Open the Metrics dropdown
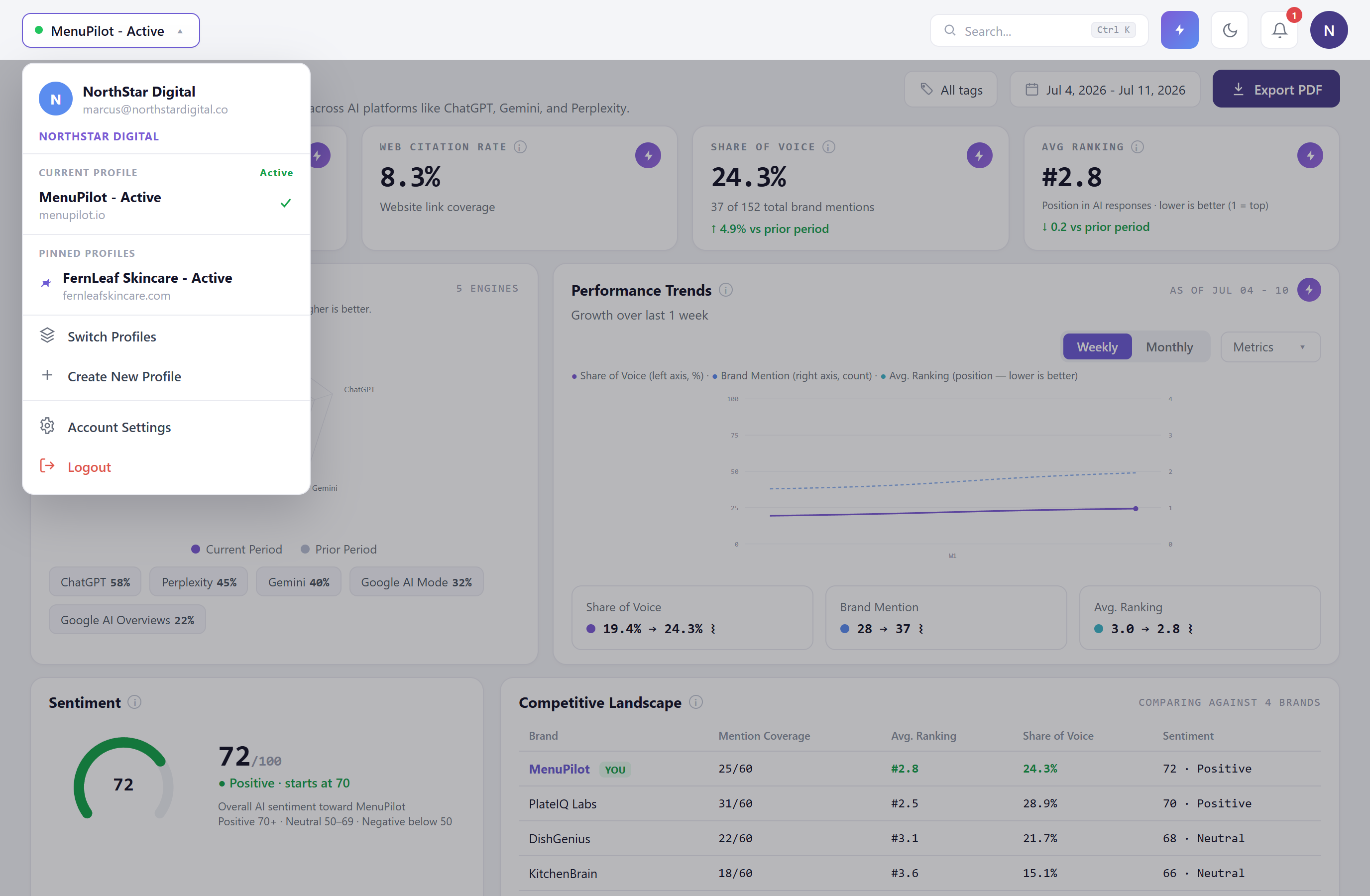Screen dimensions: 1370x896 [1270, 347]
